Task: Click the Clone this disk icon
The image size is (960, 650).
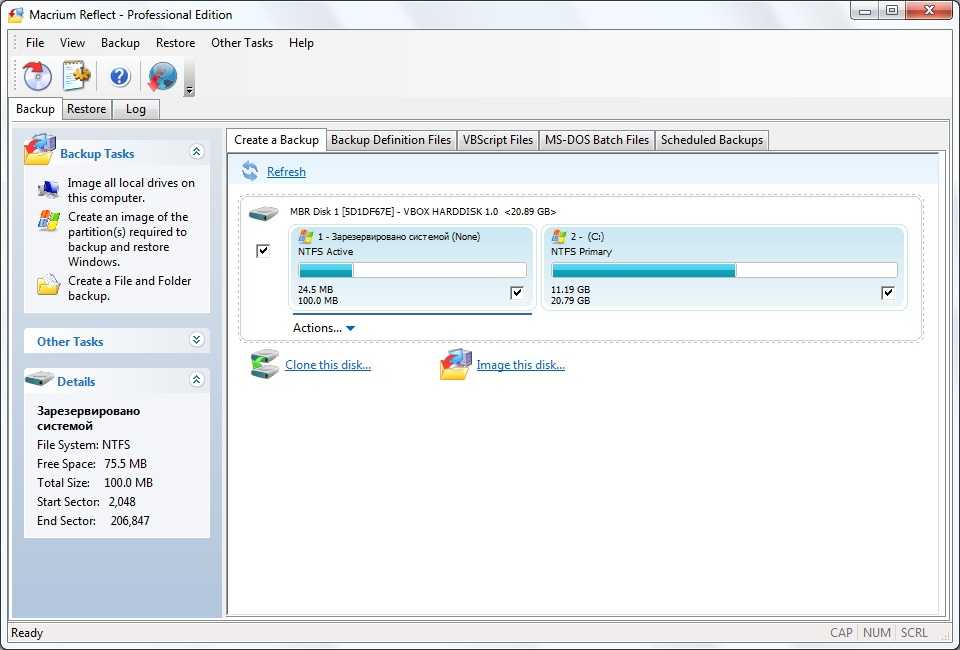Action: point(265,364)
